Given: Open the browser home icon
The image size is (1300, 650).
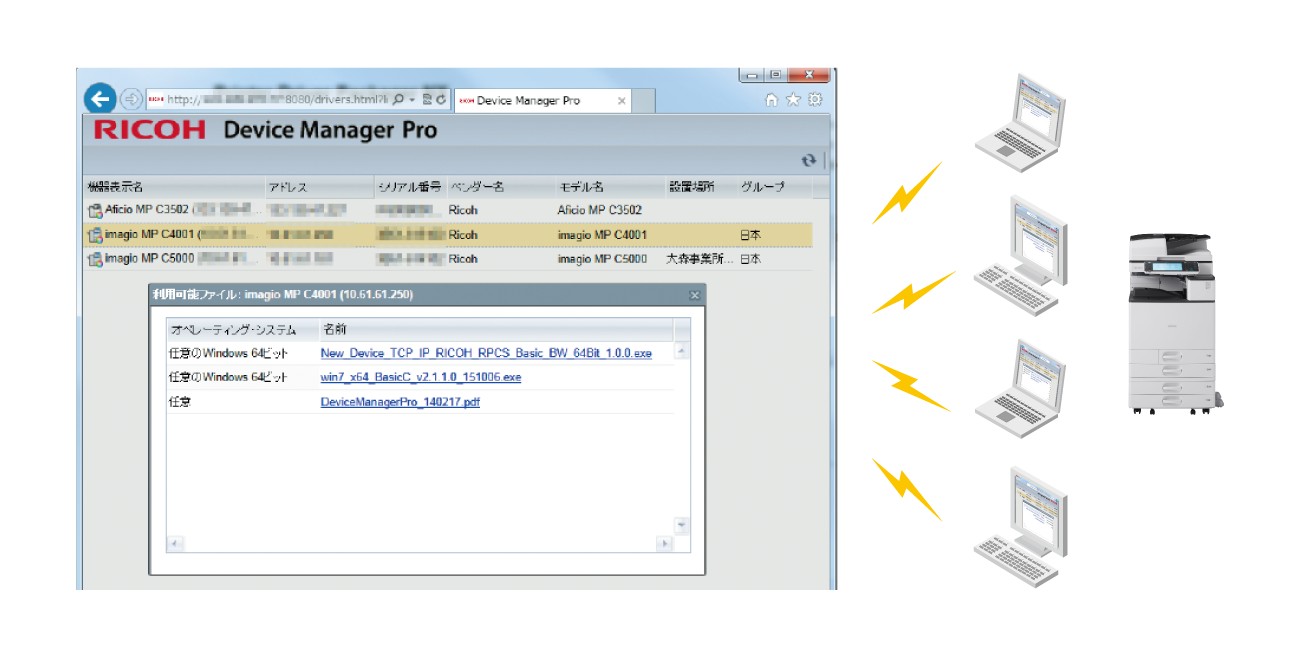Looking at the screenshot, I should (771, 99).
